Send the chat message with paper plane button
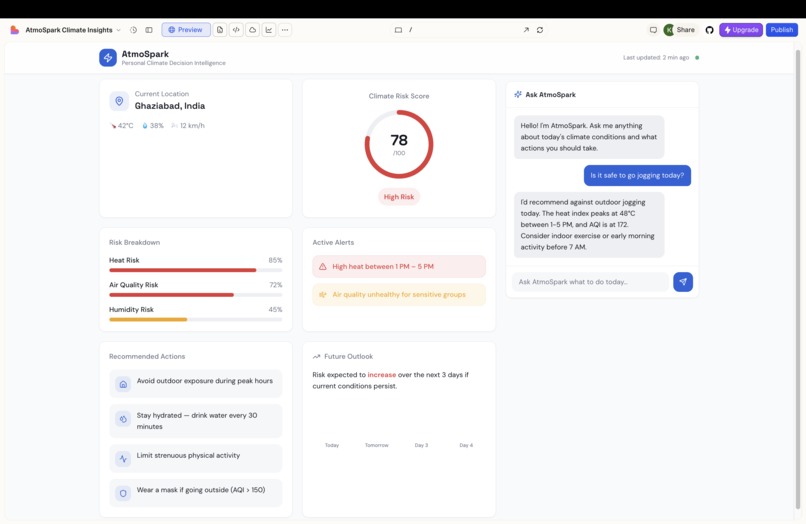The height and width of the screenshot is (524, 806). point(683,282)
